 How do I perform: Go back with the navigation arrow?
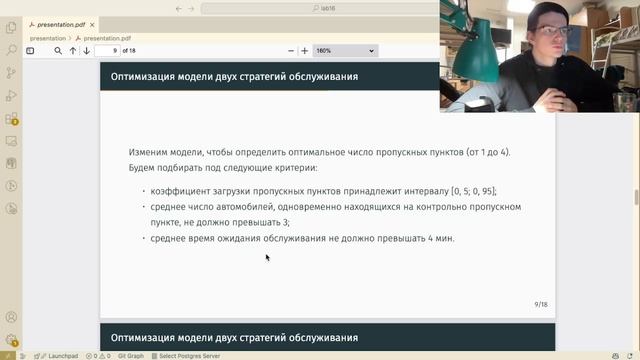pos(179,8)
